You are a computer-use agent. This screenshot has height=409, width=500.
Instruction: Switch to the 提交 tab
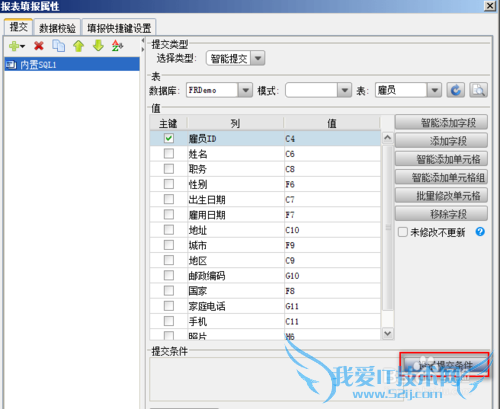[x=18, y=27]
